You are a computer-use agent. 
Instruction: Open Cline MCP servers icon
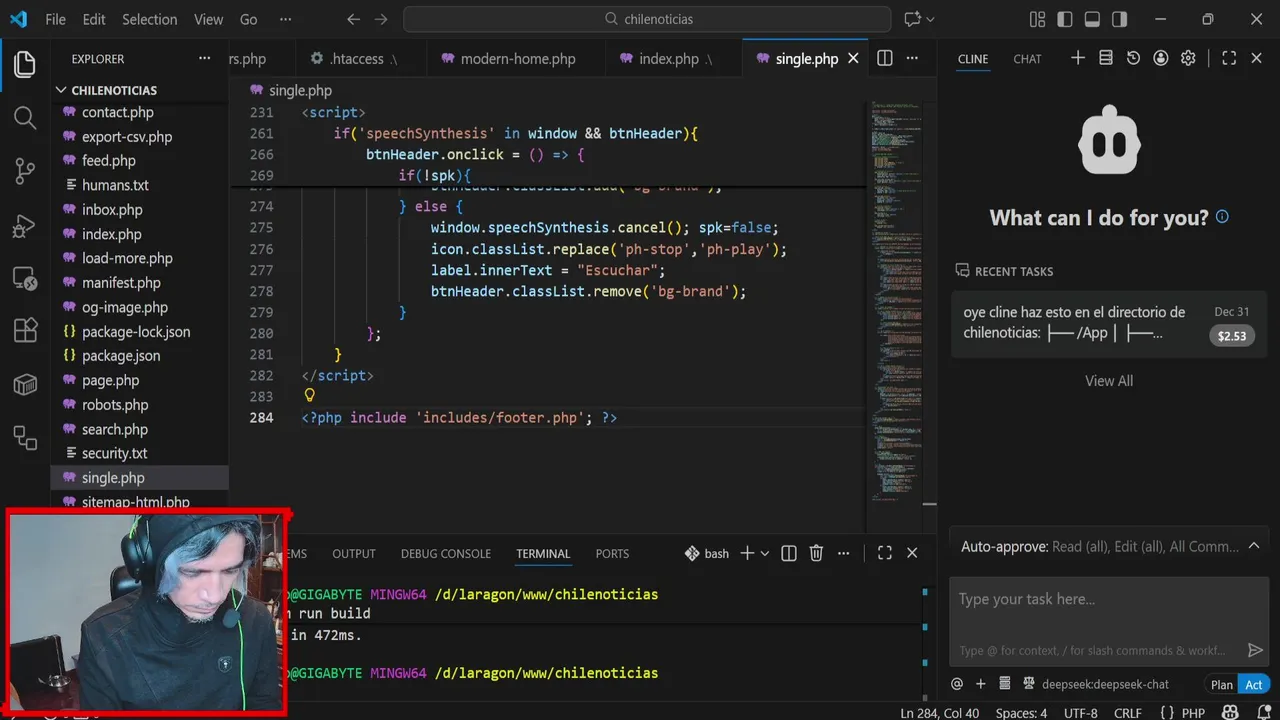pos(1106,59)
